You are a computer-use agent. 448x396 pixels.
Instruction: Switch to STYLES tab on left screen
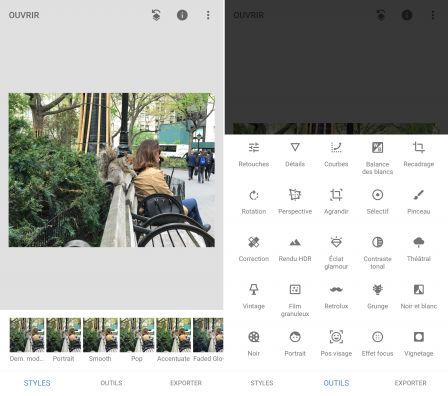pyautogui.click(x=37, y=383)
